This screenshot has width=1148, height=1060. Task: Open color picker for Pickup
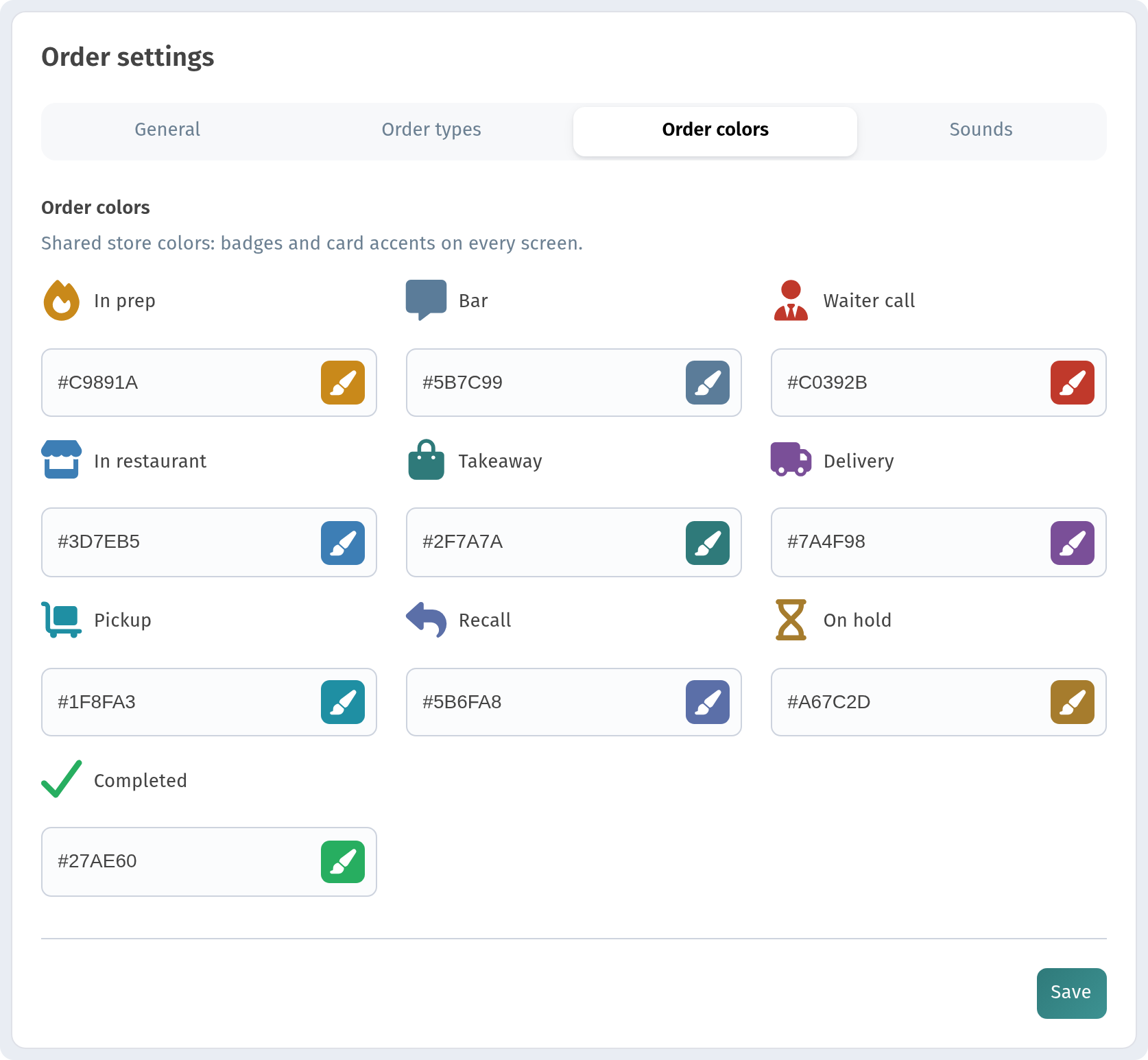click(343, 702)
